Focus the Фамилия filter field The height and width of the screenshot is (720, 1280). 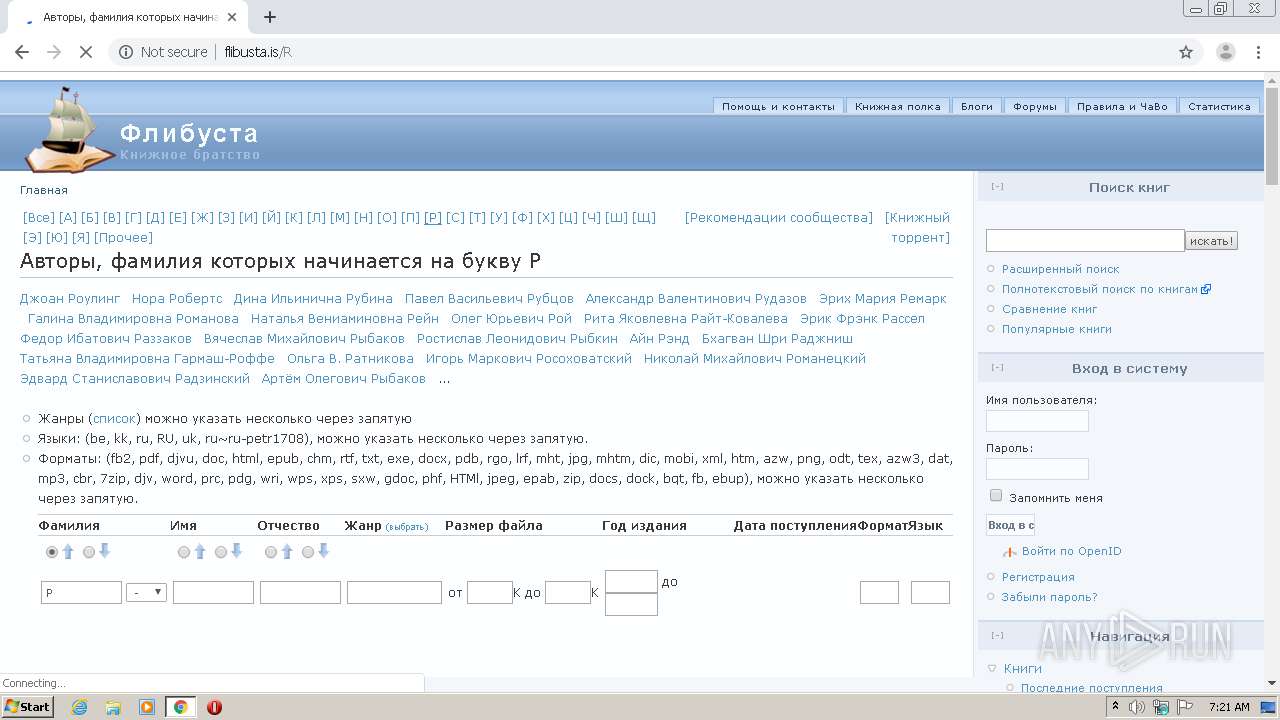(x=81, y=592)
